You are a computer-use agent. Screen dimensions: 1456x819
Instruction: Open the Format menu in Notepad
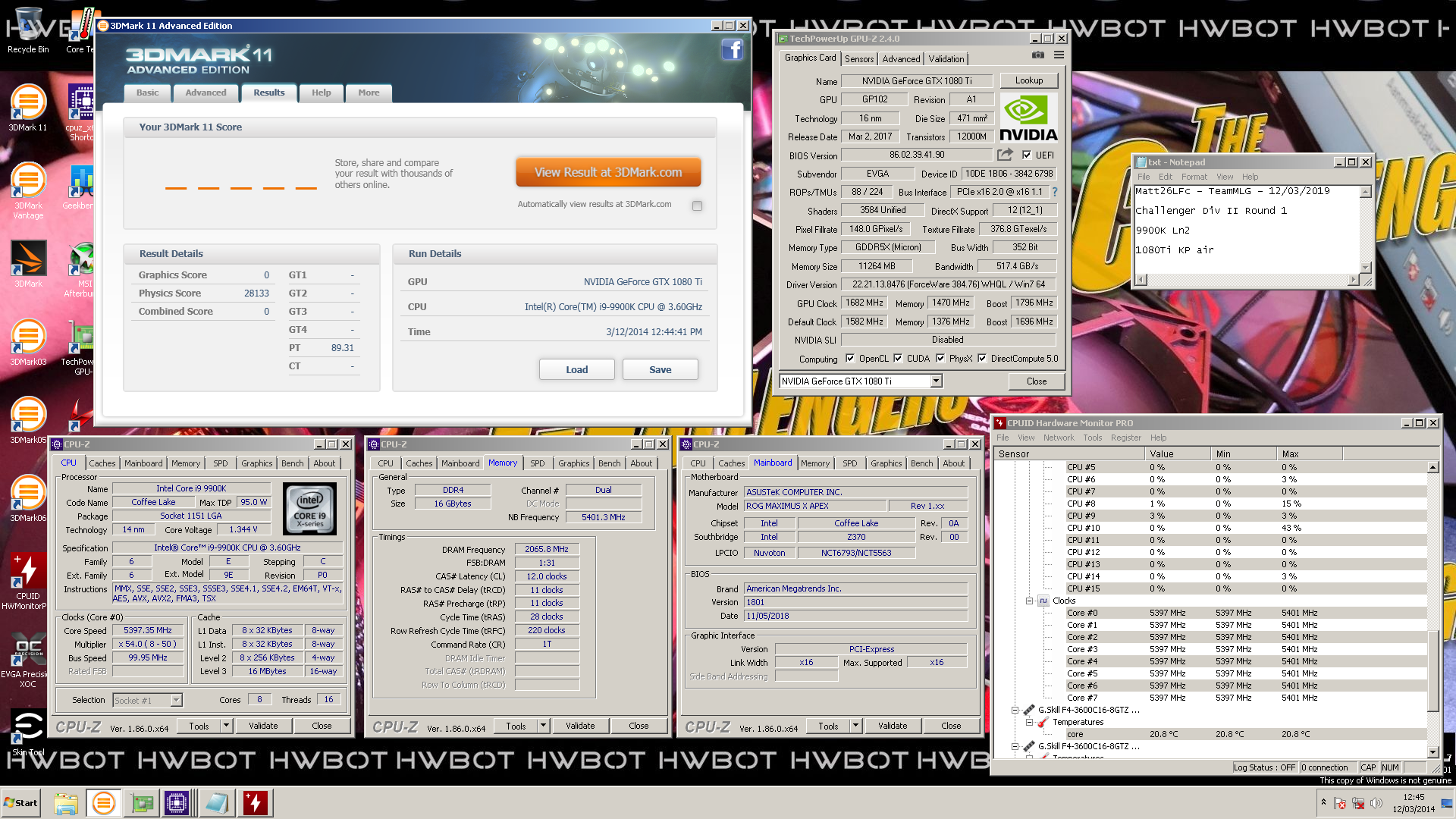click(x=1194, y=177)
